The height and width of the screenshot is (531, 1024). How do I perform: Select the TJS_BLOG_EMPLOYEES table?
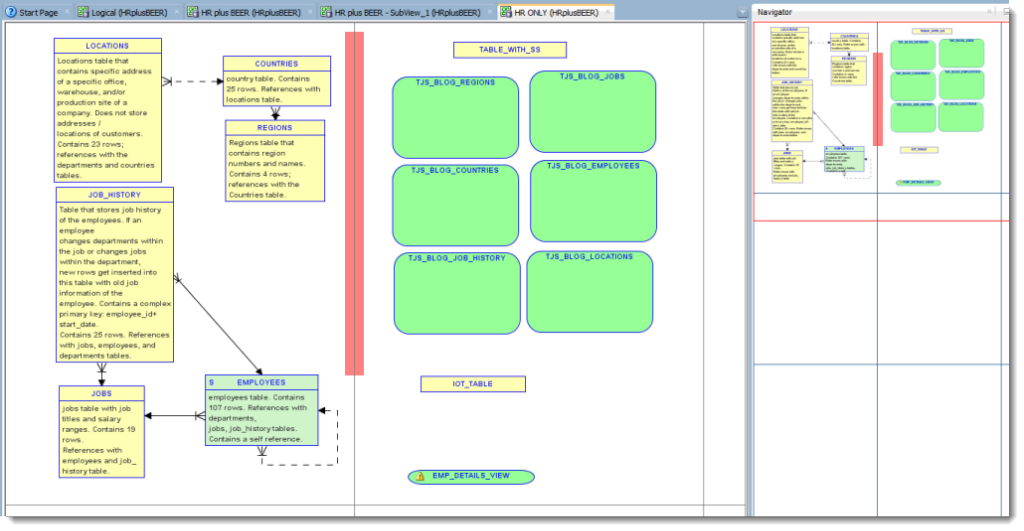594,201
